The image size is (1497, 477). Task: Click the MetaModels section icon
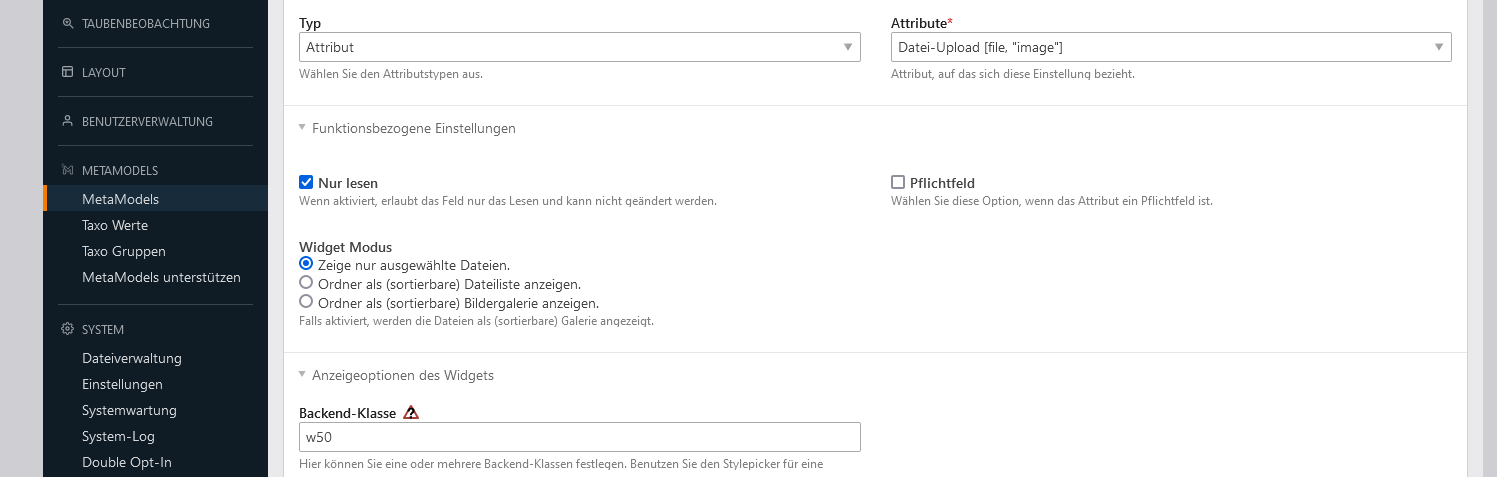pyautogui.click(x=68, y=170)
